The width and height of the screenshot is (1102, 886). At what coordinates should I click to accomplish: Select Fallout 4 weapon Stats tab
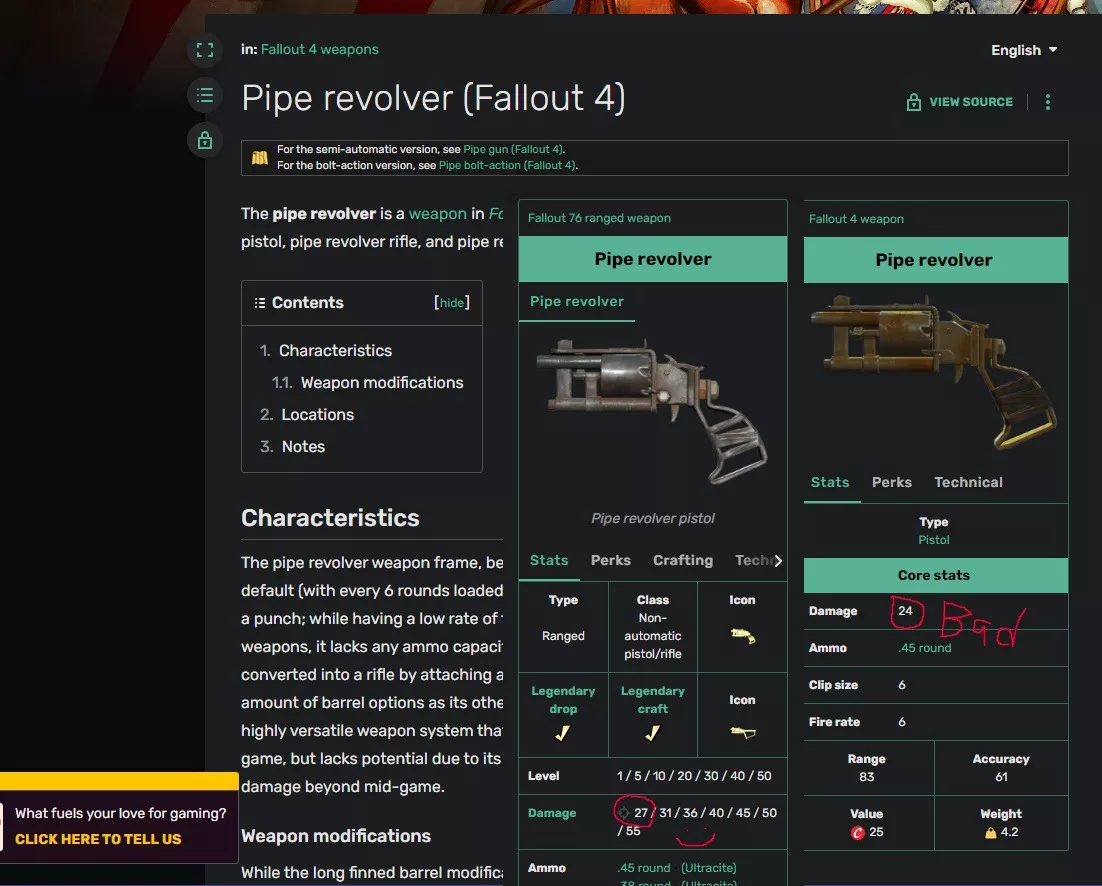click(830, 482)
